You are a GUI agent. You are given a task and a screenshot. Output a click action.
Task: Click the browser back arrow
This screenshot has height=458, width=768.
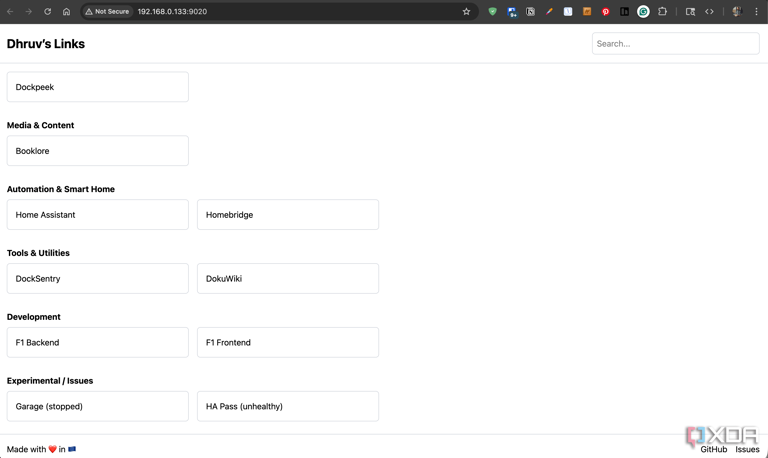click(x=10, y=12)
